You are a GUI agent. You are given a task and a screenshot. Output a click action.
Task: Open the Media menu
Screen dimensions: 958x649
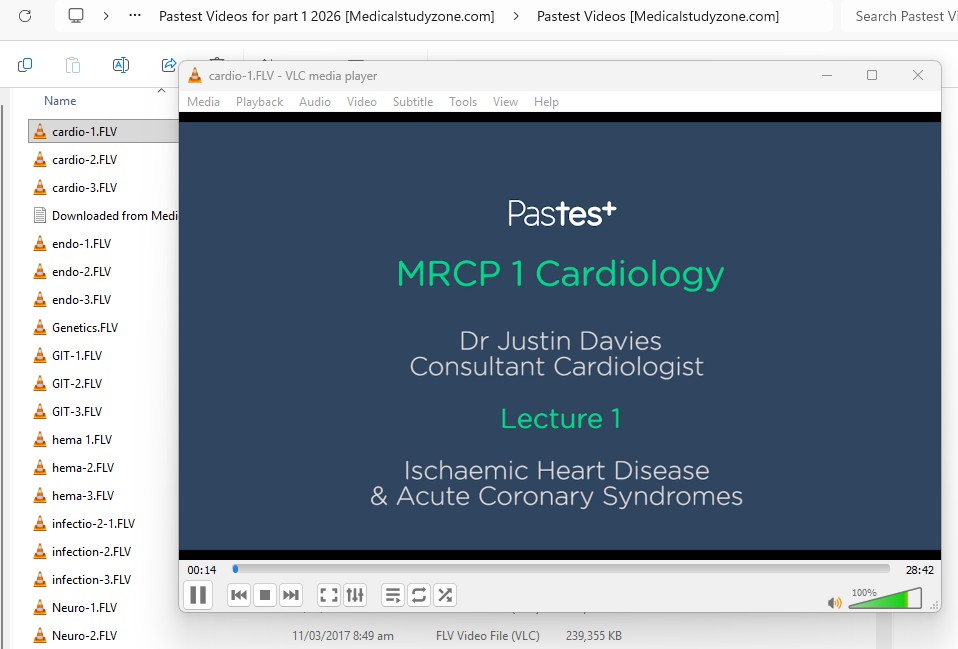pyautogui.click(x=203, y=101)
